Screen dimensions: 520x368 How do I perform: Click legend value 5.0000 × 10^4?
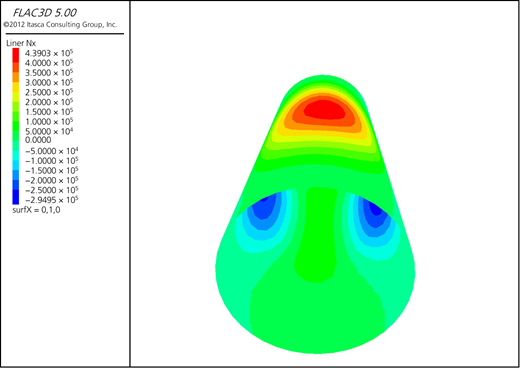pyautogui.click(x=49, y=131)
